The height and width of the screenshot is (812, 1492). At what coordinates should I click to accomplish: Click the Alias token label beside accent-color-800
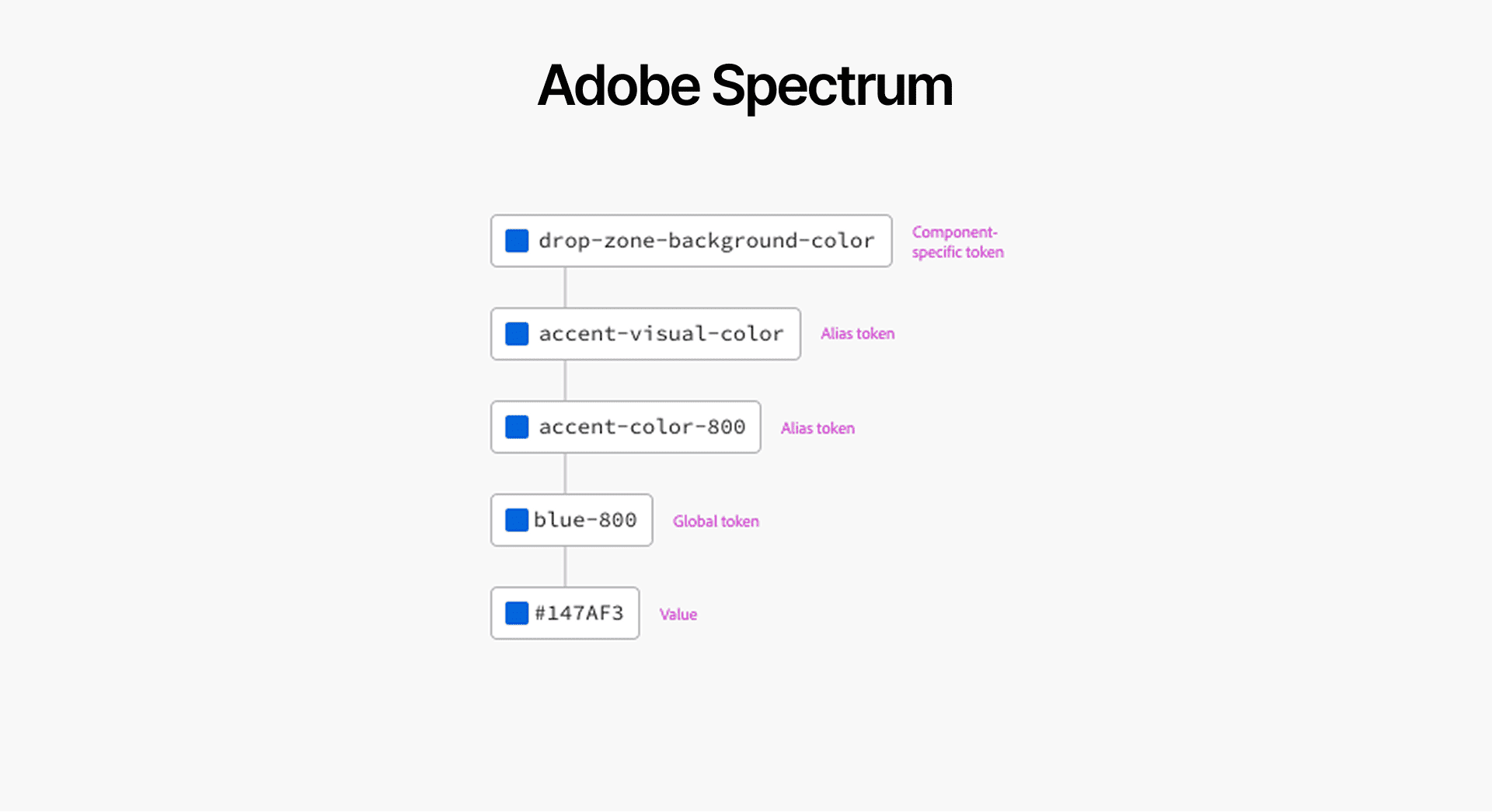point(817,428)
